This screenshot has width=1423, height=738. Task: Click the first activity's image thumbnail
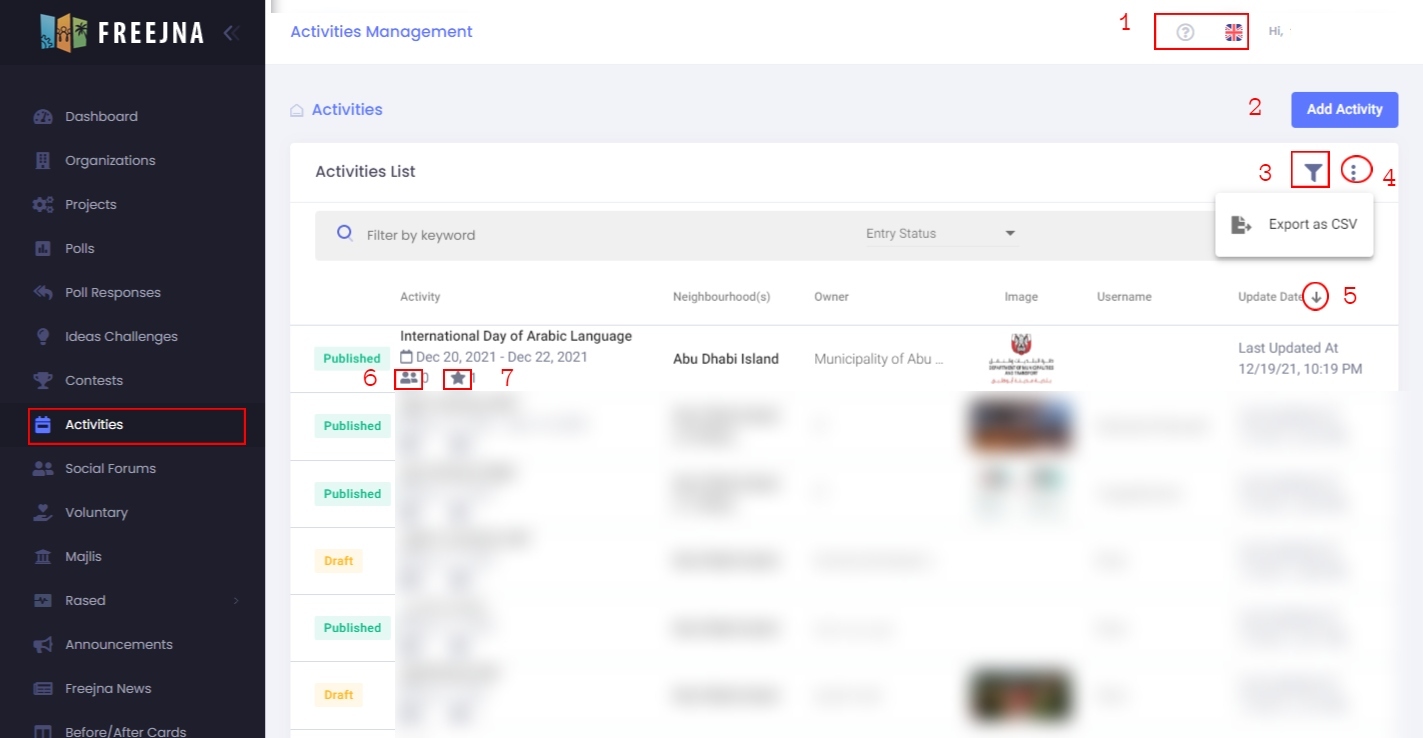tap(1021, 358)
